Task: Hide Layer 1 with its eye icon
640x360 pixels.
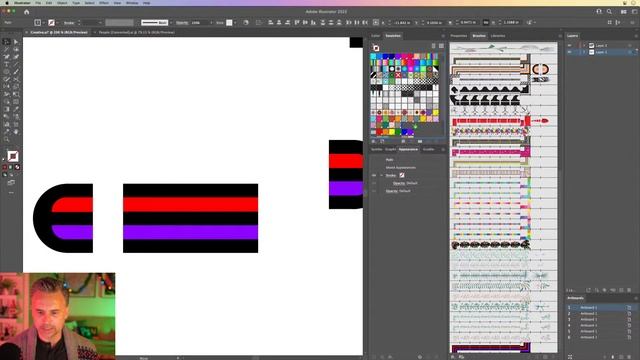Action: [570, 52]
